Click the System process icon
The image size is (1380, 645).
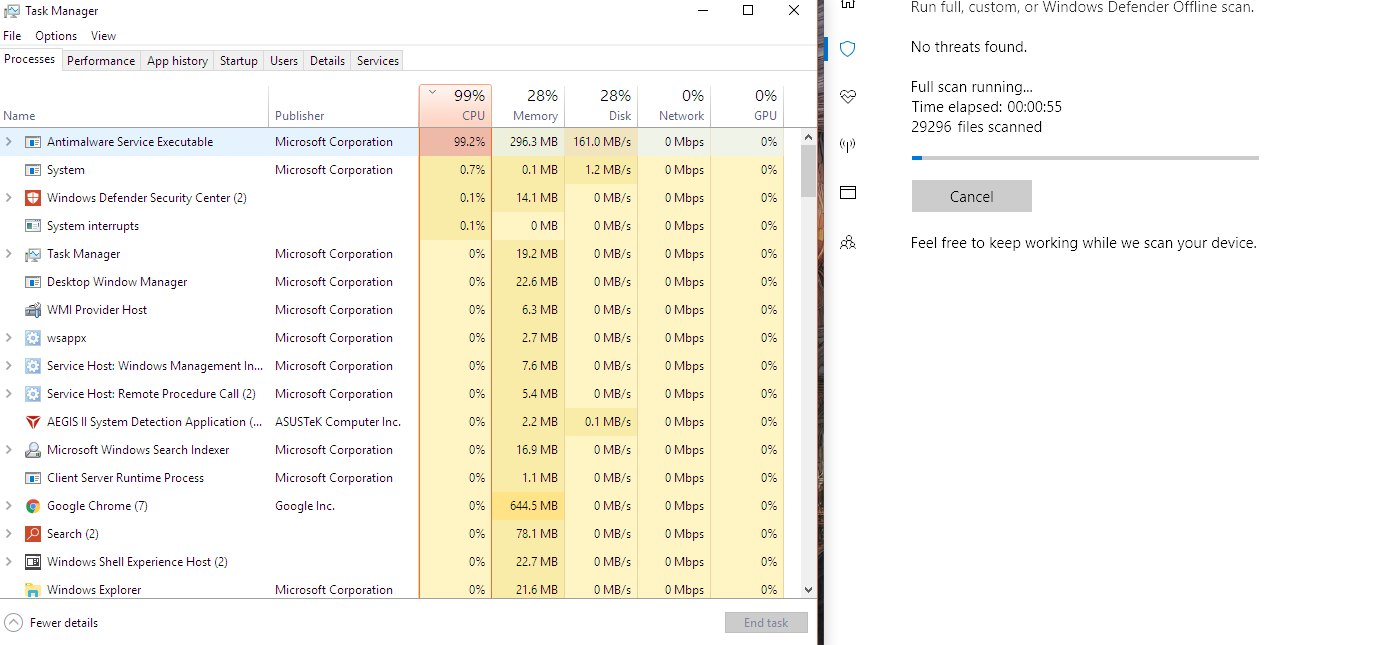coord(32,170)
